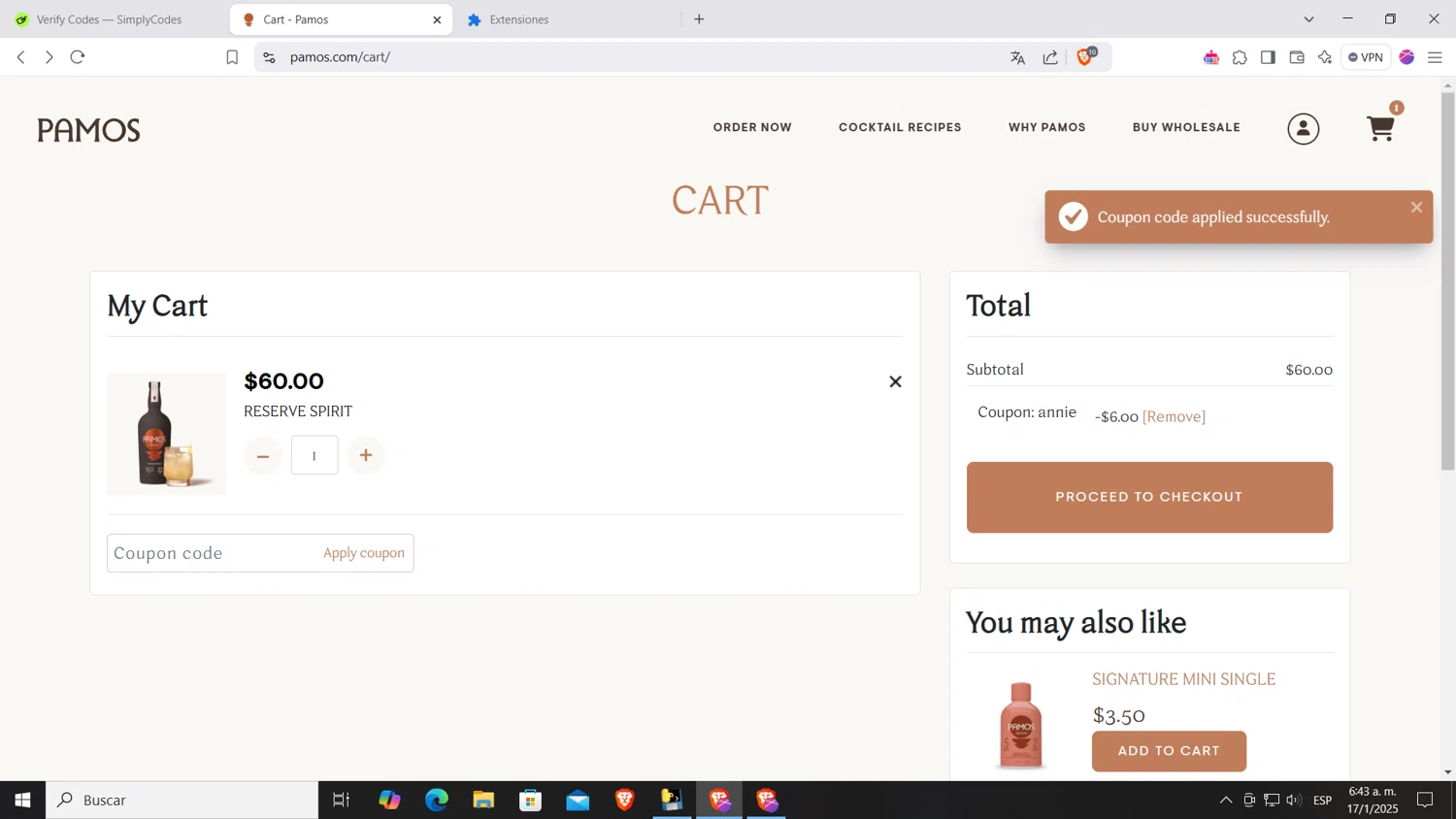Viewport: 1456px width, 819px height.
Task: Open the browser profile avatar
Action: tap(1406, 57)
